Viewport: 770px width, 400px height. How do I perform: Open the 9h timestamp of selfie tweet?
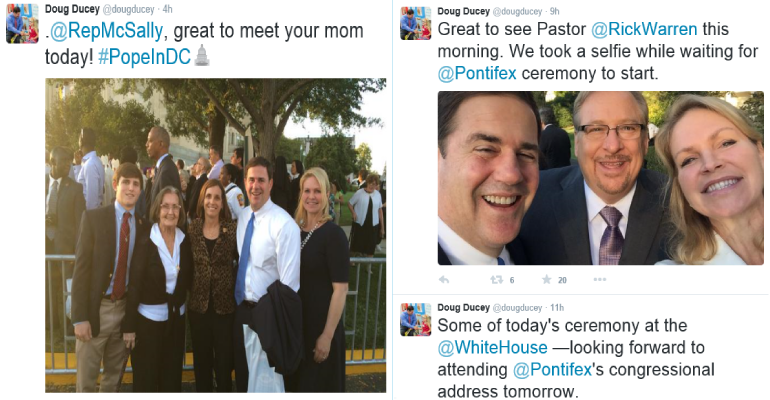(554, 10)
